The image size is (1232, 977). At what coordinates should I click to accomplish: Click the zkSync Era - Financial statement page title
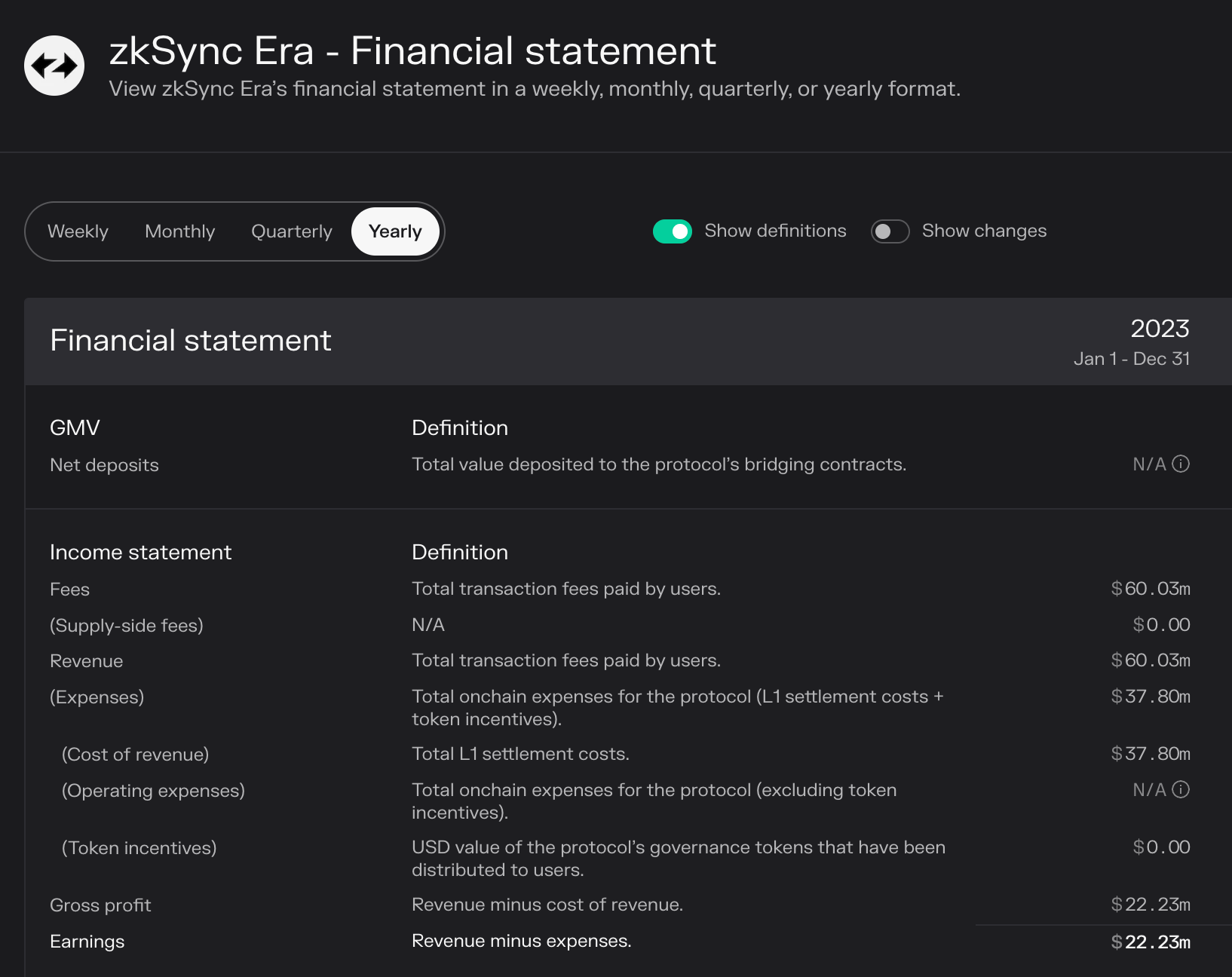[412, 51]
